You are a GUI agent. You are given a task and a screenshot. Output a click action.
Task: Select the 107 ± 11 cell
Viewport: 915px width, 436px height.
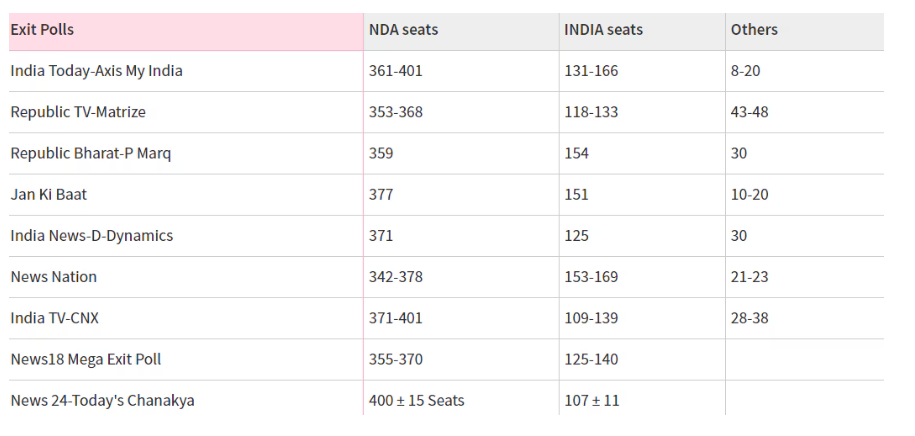click(x=592, y=400)
